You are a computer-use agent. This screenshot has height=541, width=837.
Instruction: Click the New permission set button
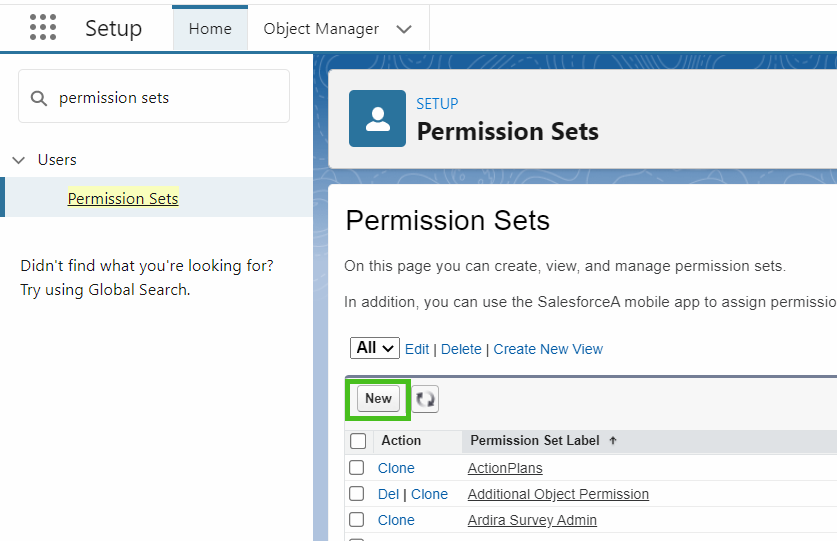coord(378,399)
